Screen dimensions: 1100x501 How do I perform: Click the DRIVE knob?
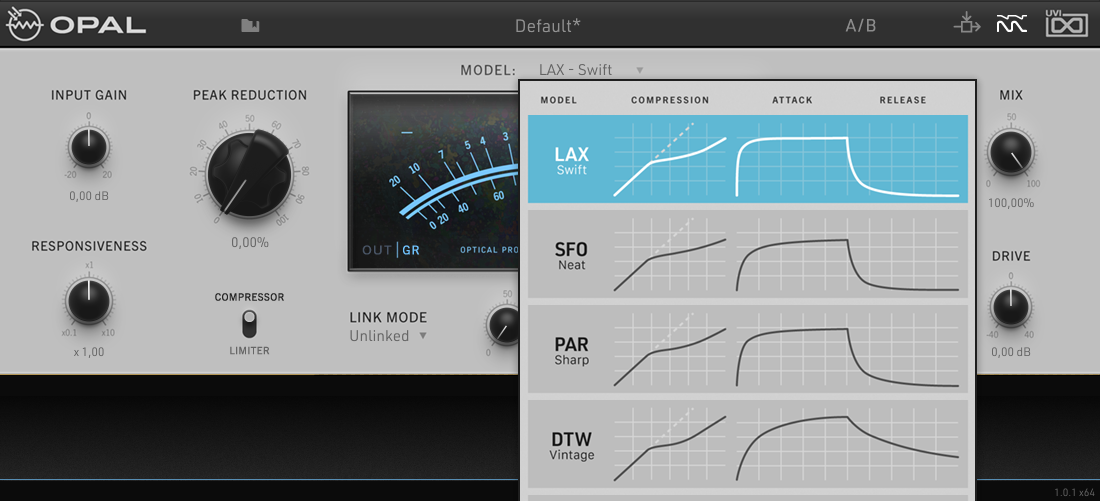[1010, 307]
